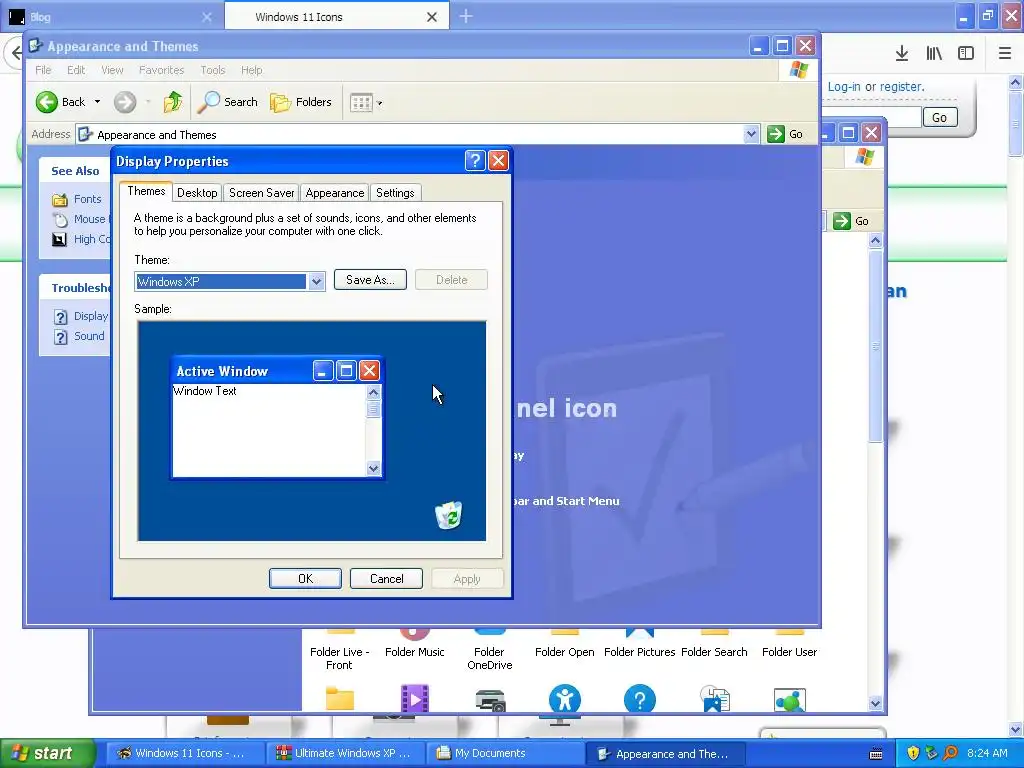Toggle the Folders pane button
Viewport: 1024px width, 768px height.
point(301,102)
